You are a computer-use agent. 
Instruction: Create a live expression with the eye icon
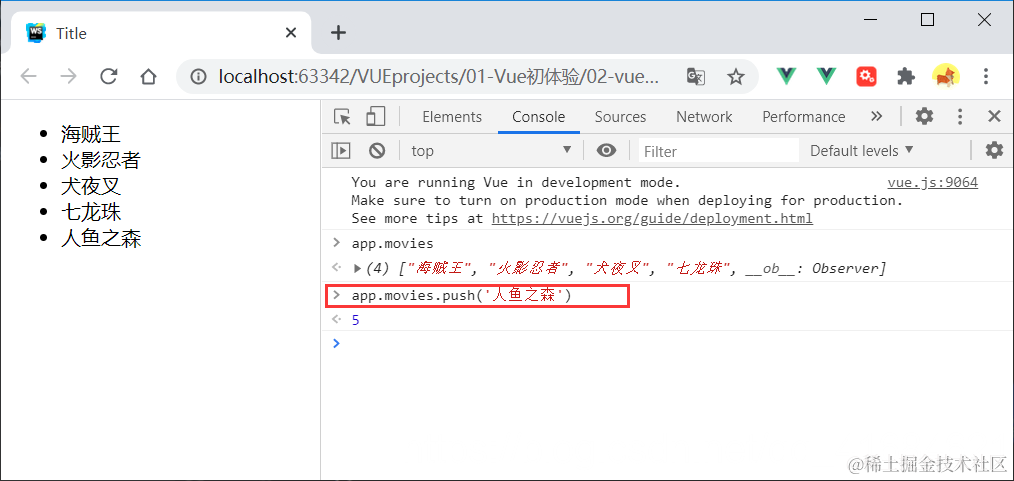coord(606,151)
